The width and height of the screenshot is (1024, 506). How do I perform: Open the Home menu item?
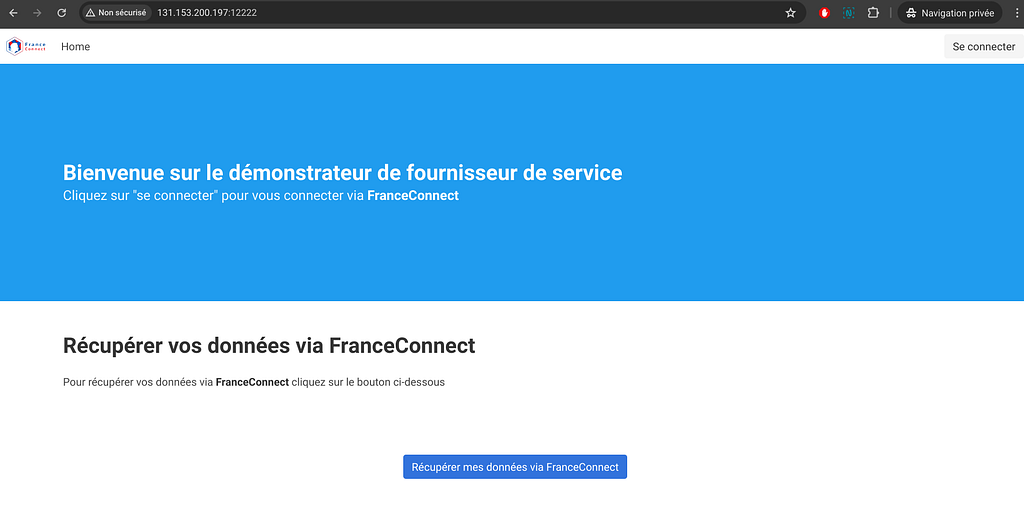(x=76, y=47)
